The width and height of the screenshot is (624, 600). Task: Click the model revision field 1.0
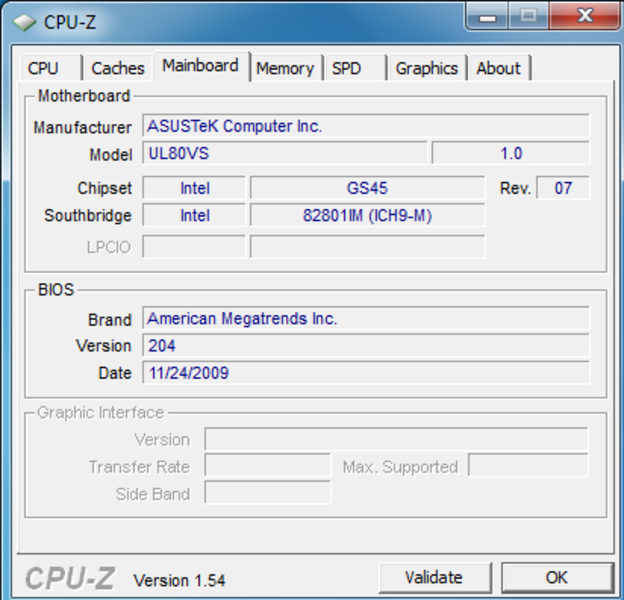point(511,153)
